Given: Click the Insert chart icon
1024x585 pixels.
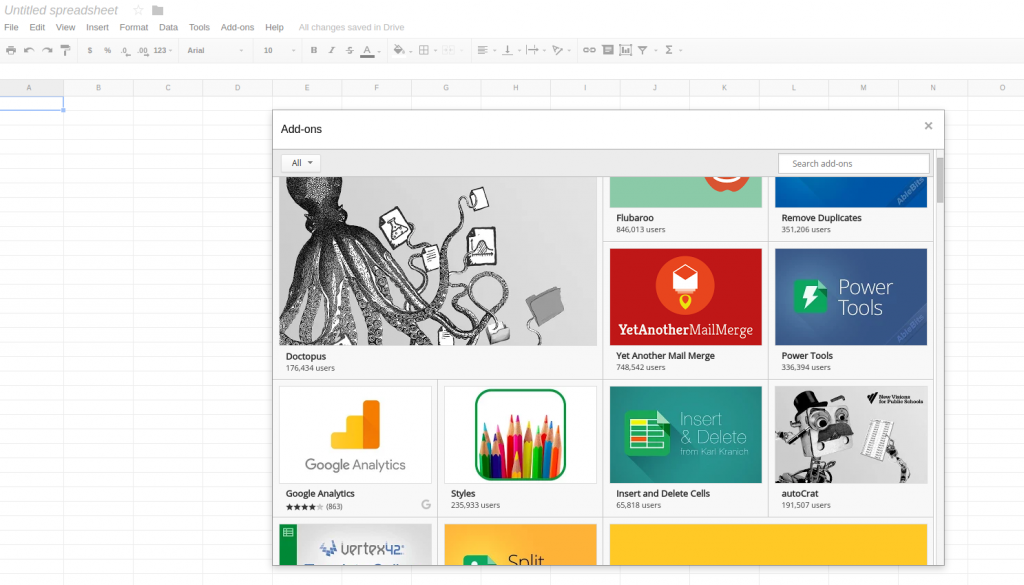Looking at the screenshot, I should coord(626,50).
